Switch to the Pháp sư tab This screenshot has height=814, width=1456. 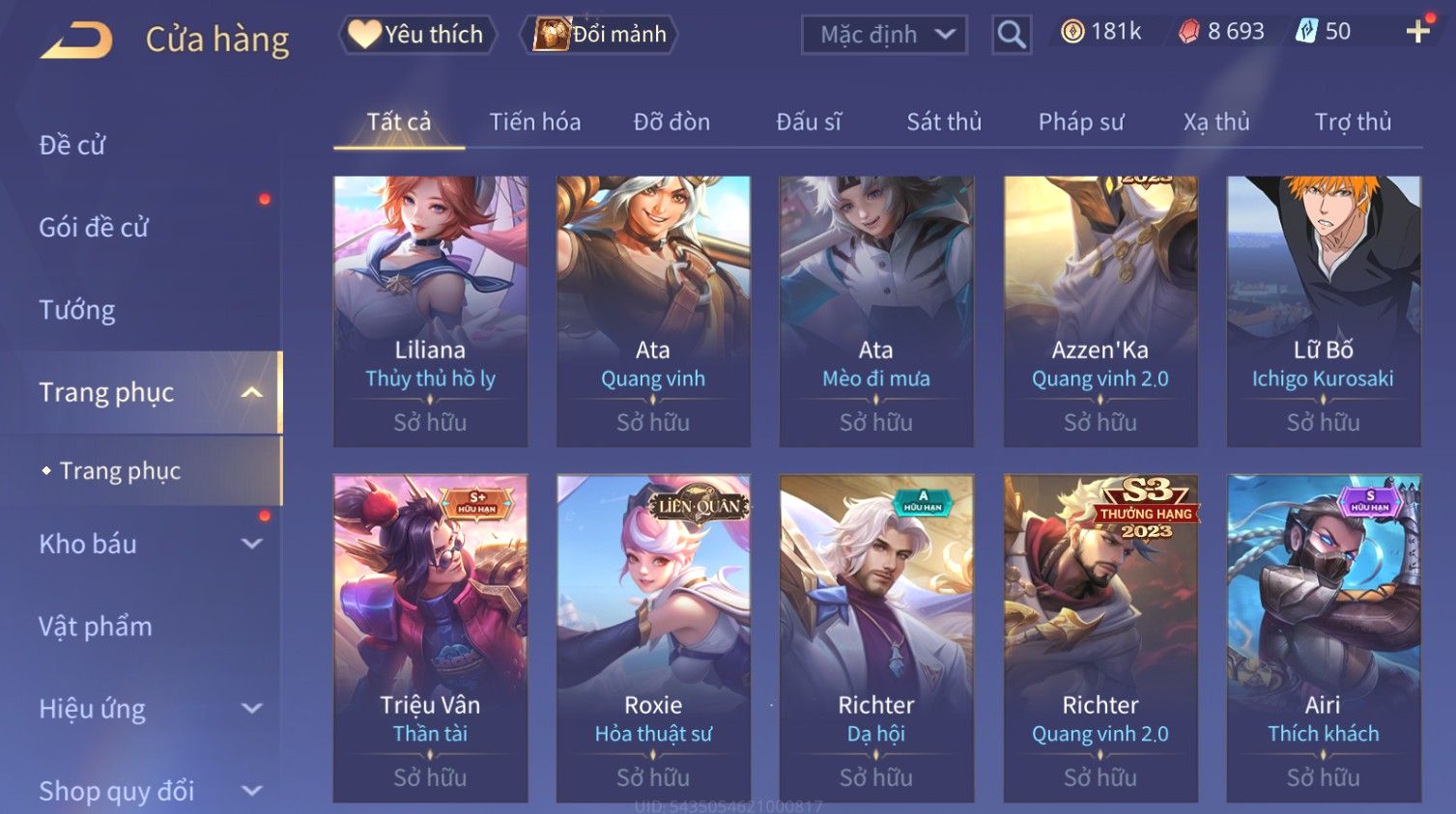click(1081, 122)
